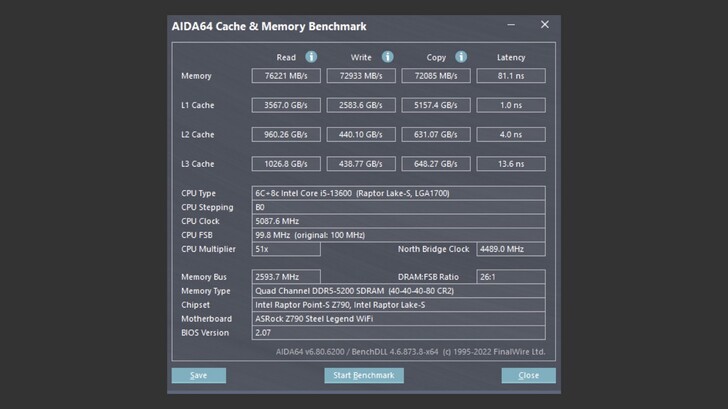
Task: Select CPU Stepping value B0
Action: coord(398,207)
